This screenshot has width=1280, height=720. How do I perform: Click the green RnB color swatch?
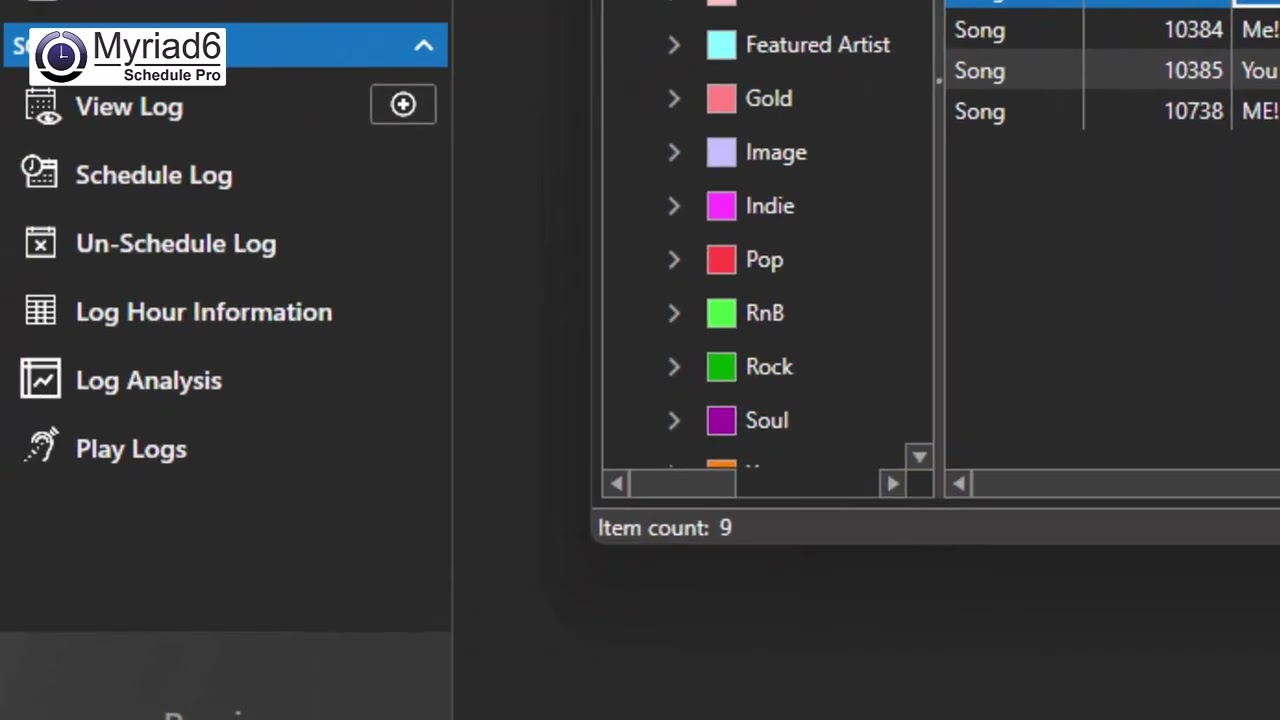point(721,313)
